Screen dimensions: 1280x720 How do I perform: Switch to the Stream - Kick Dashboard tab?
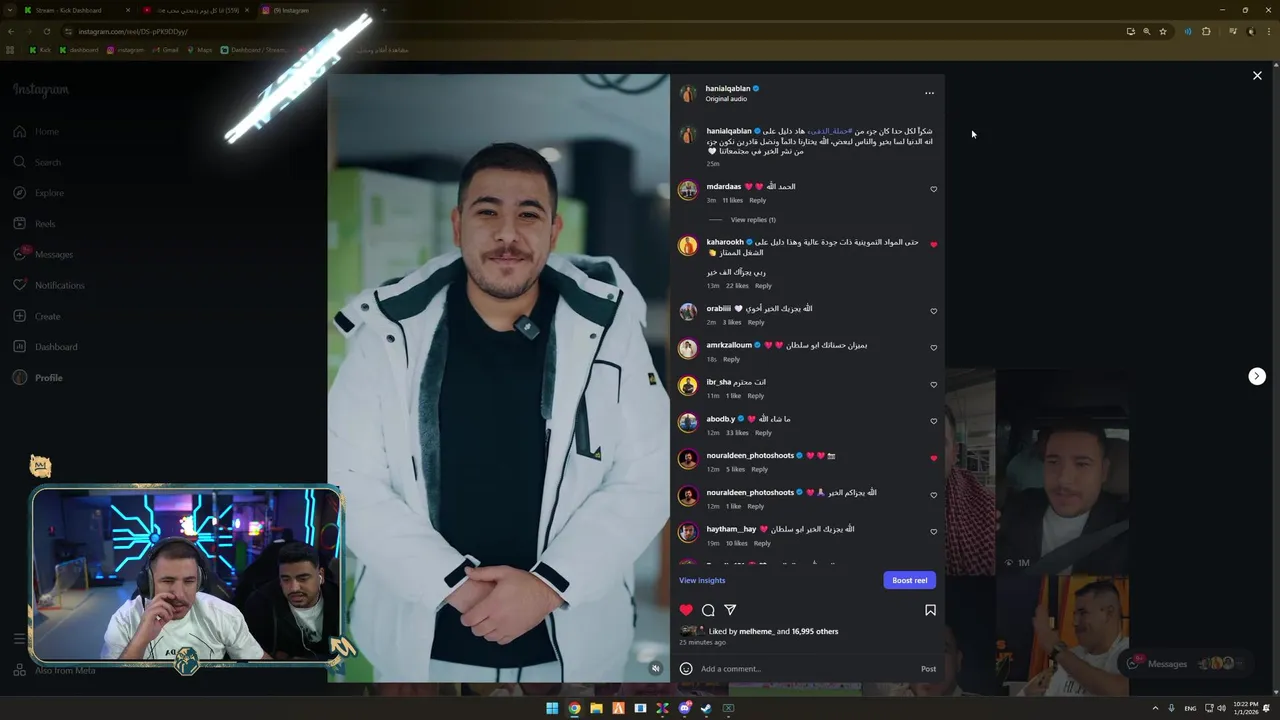(77, 10)
